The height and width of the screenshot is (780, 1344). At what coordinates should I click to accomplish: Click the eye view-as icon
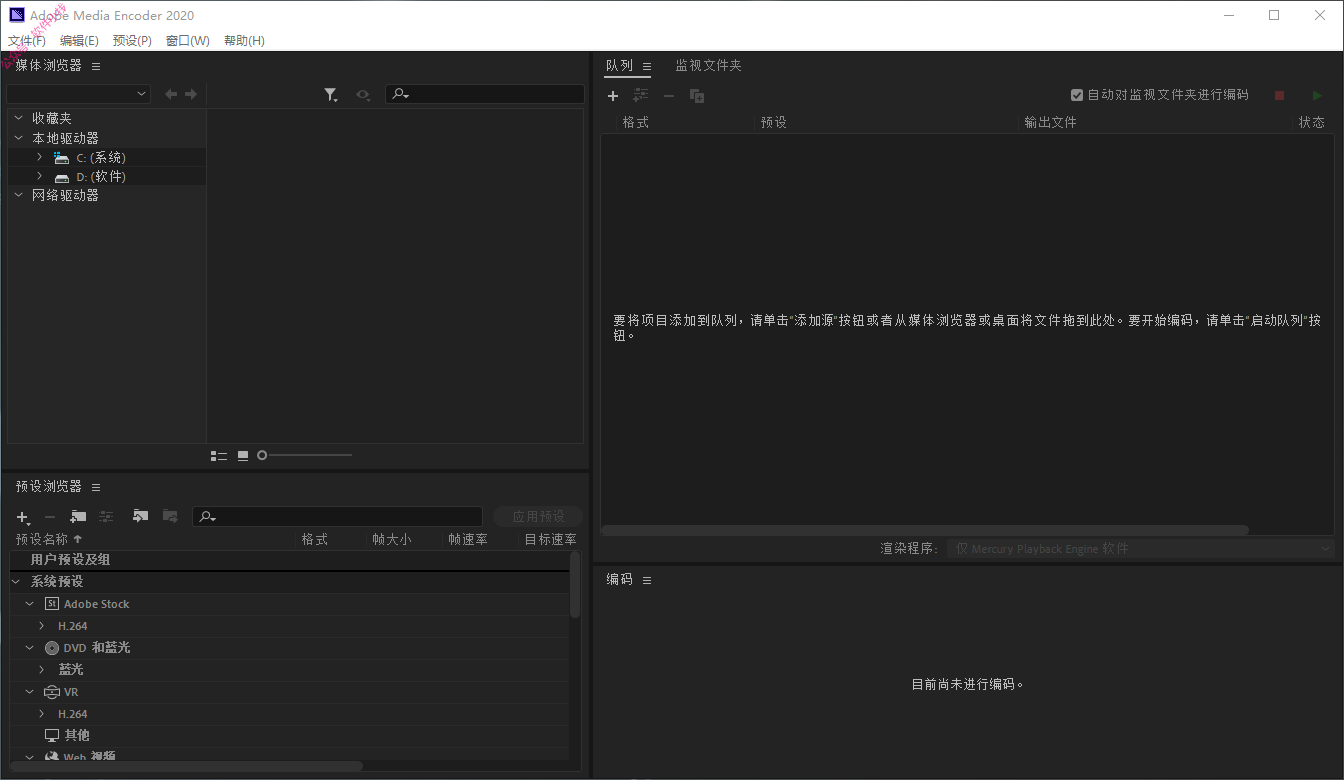pyautogui.click(x=362, y=95)
